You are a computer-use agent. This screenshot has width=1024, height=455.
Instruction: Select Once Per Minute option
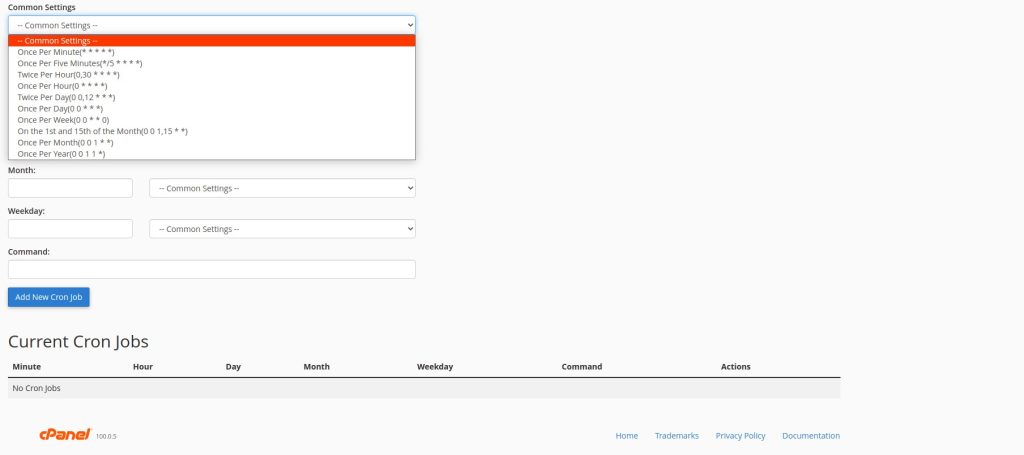[66, 52]
